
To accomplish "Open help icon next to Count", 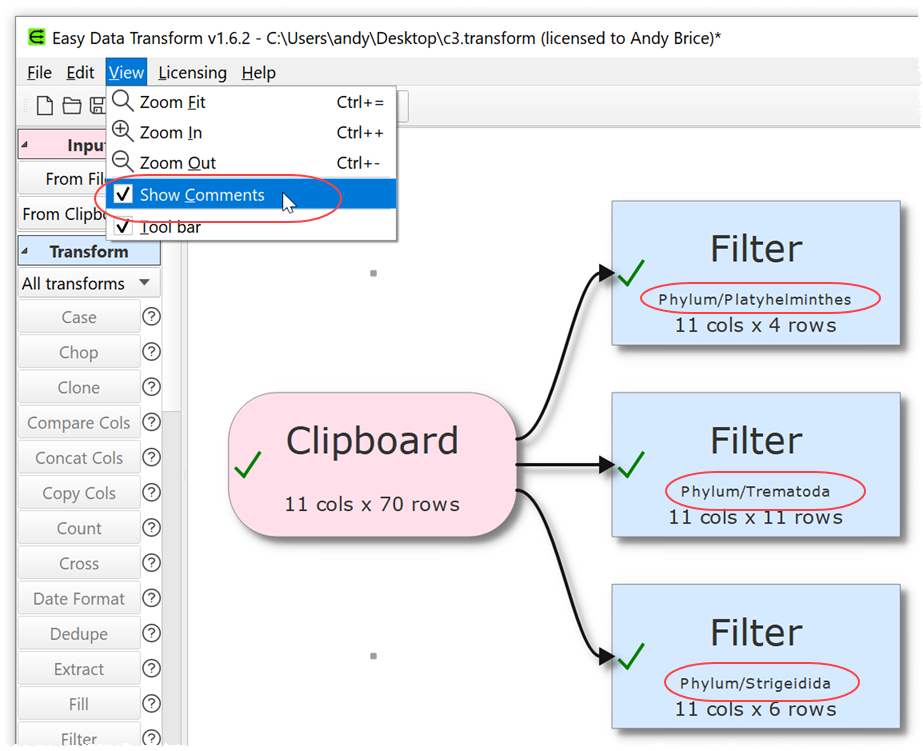I will (152, 527).
